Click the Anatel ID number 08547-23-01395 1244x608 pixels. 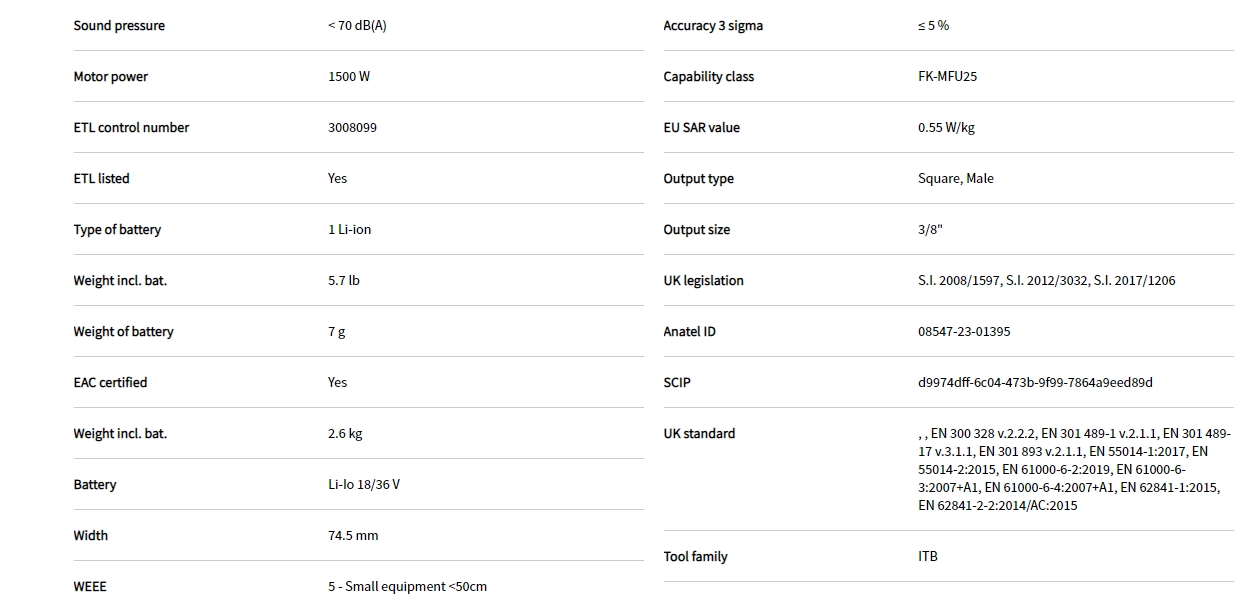[964, 332]
